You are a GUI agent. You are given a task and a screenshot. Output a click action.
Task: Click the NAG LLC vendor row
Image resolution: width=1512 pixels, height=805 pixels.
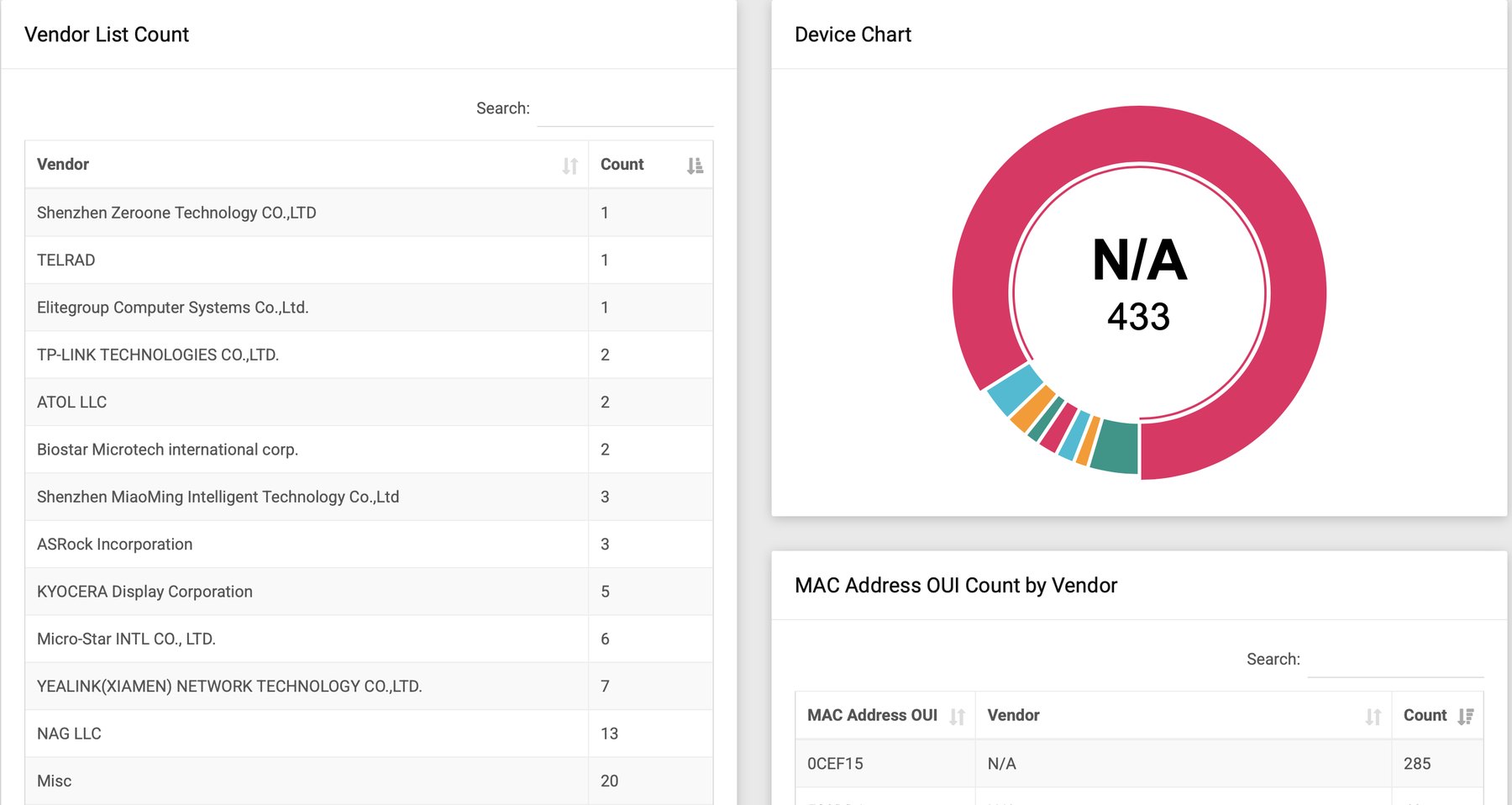coord(369,734)
